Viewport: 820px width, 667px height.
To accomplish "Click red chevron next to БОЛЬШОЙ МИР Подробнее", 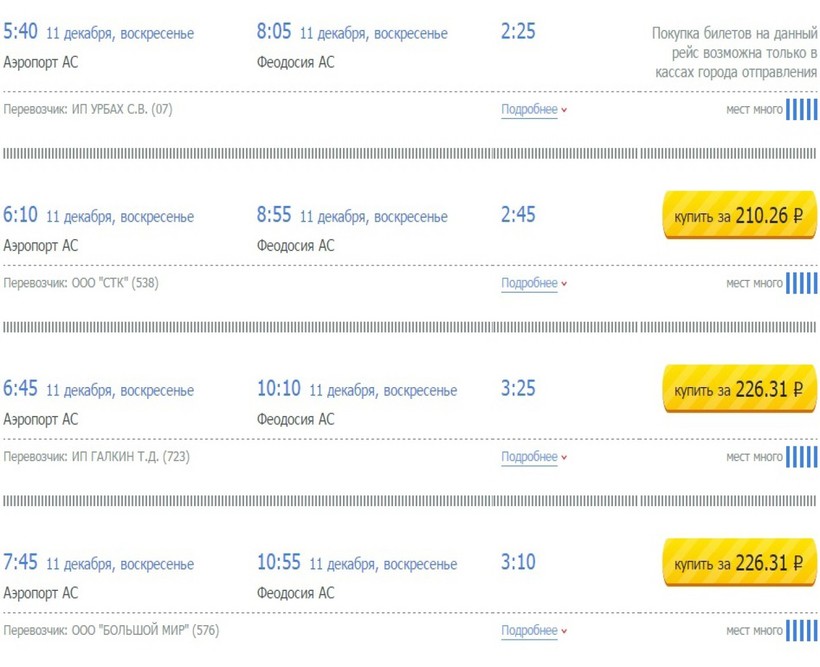I will click(564, 631).
